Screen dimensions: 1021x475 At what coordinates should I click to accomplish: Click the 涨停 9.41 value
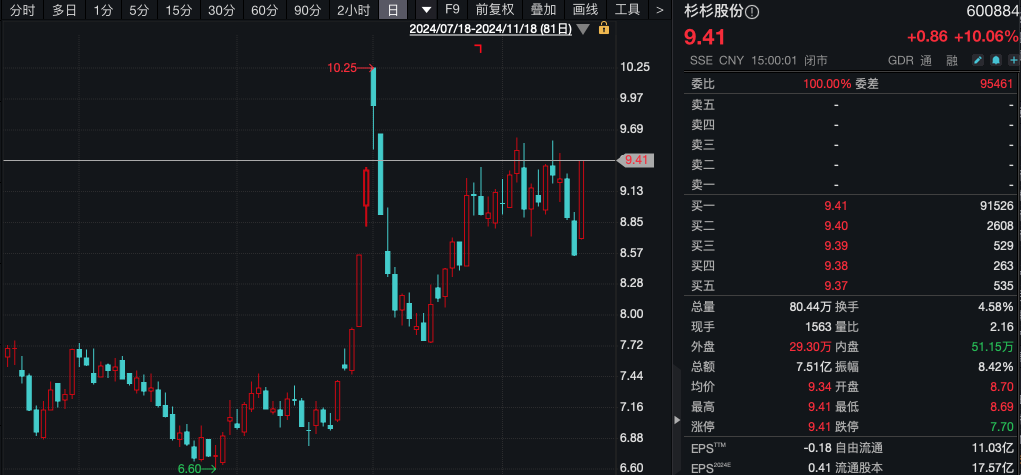(x=820, y=427)
